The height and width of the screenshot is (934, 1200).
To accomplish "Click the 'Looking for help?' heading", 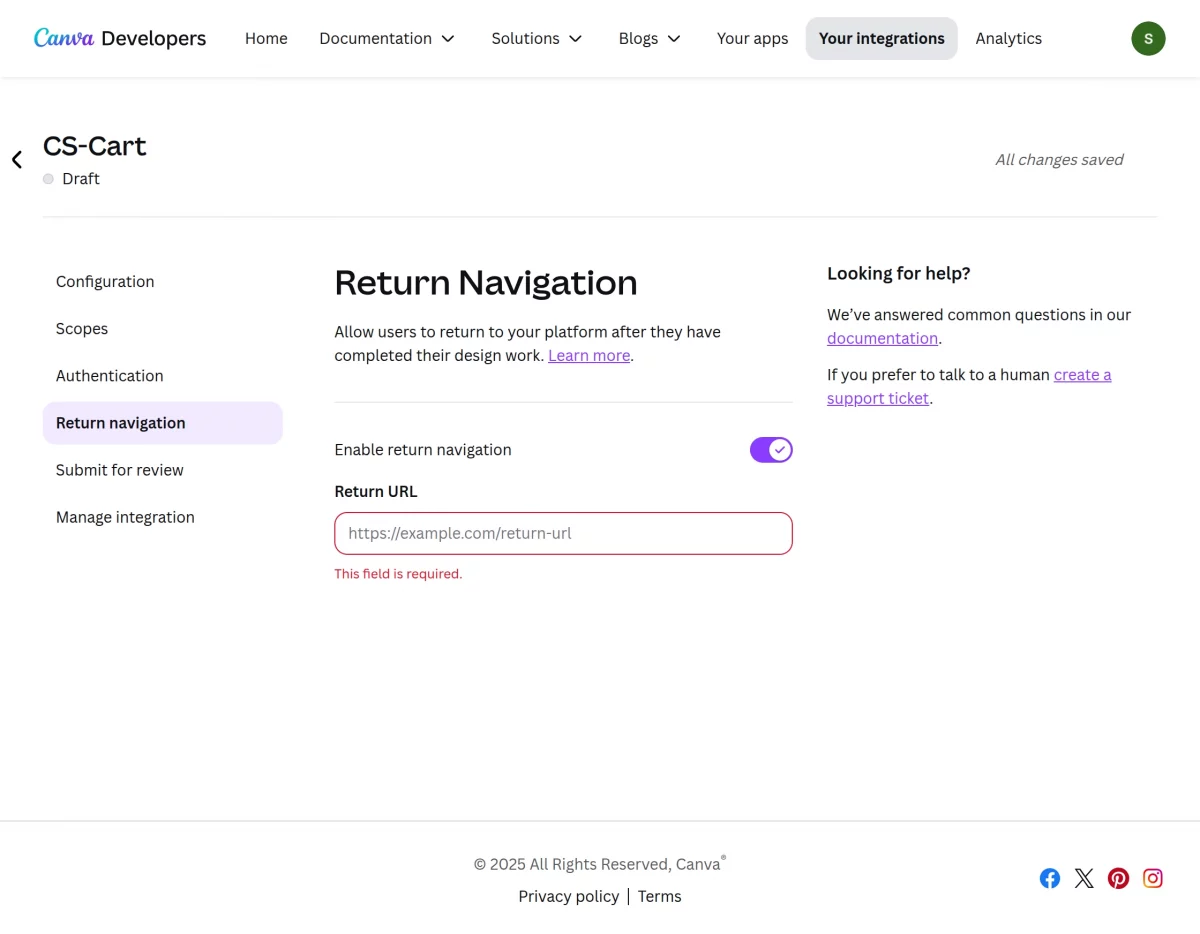I will tap(899, 274).
